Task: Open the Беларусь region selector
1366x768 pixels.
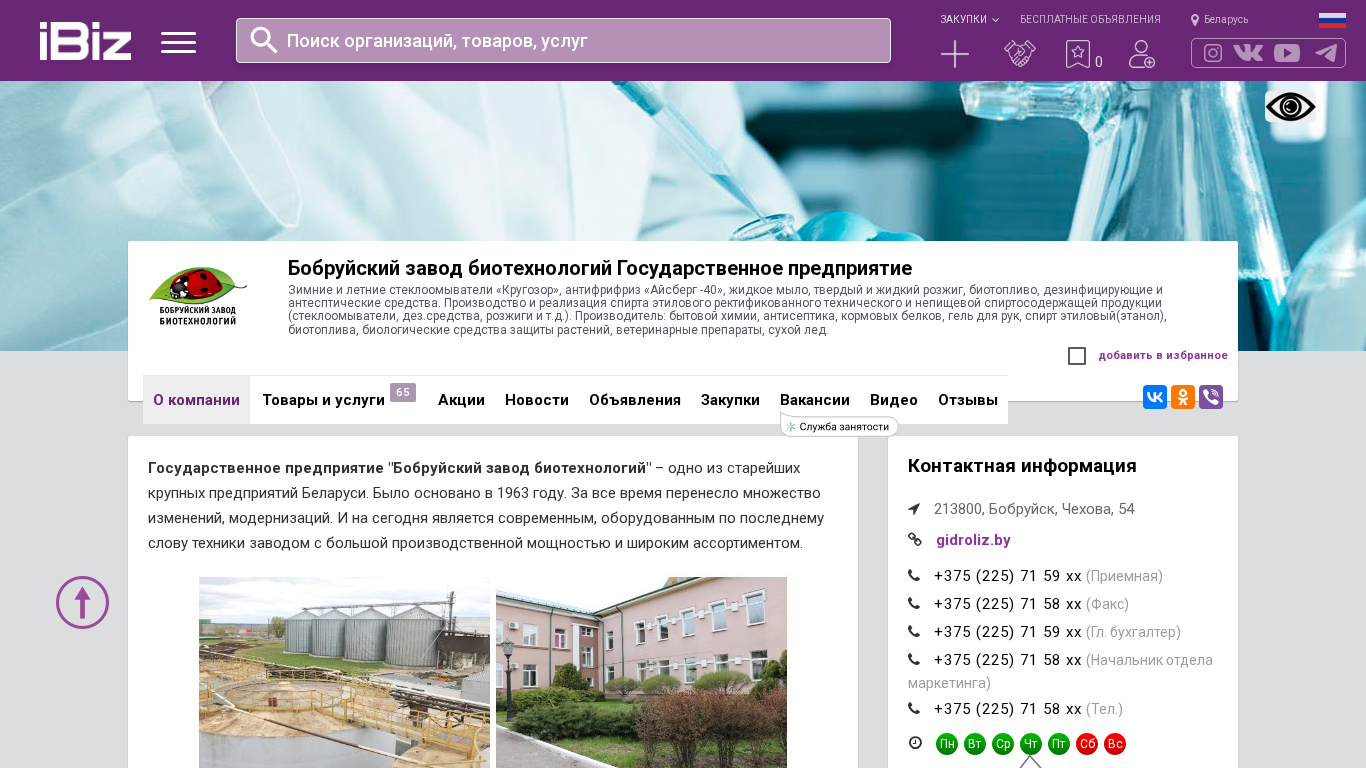Action: (1219, 20)
